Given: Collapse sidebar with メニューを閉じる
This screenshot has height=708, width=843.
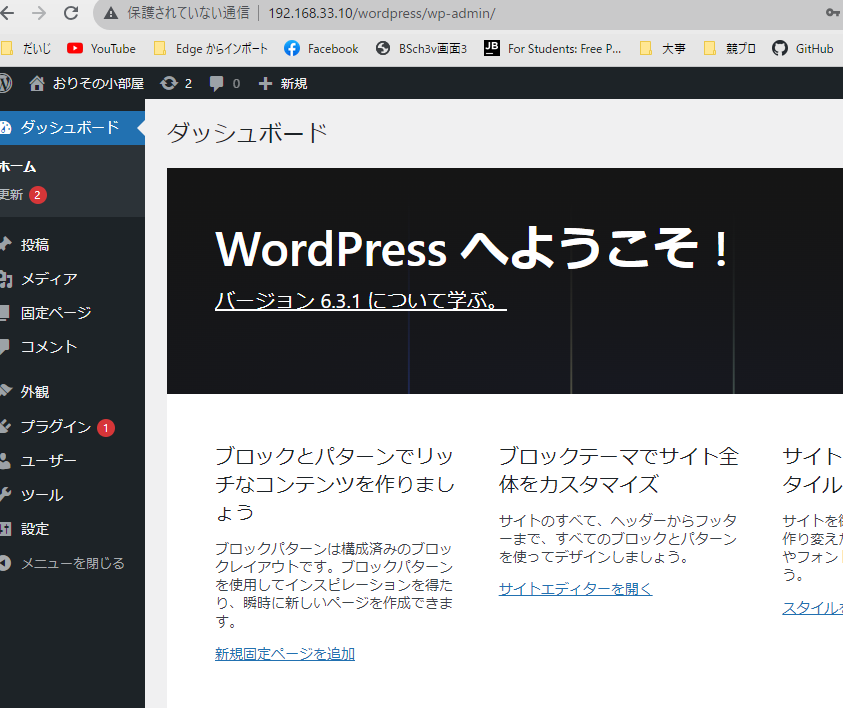Looking at the screenshot, I should point(72,563).
